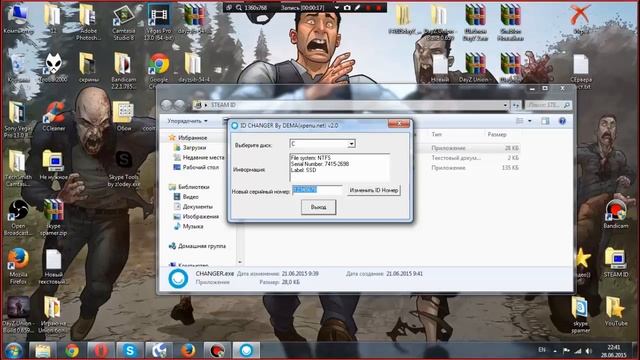
Task: Open Google Chrome desktop shortcut
Action: (x=159, y=70)
